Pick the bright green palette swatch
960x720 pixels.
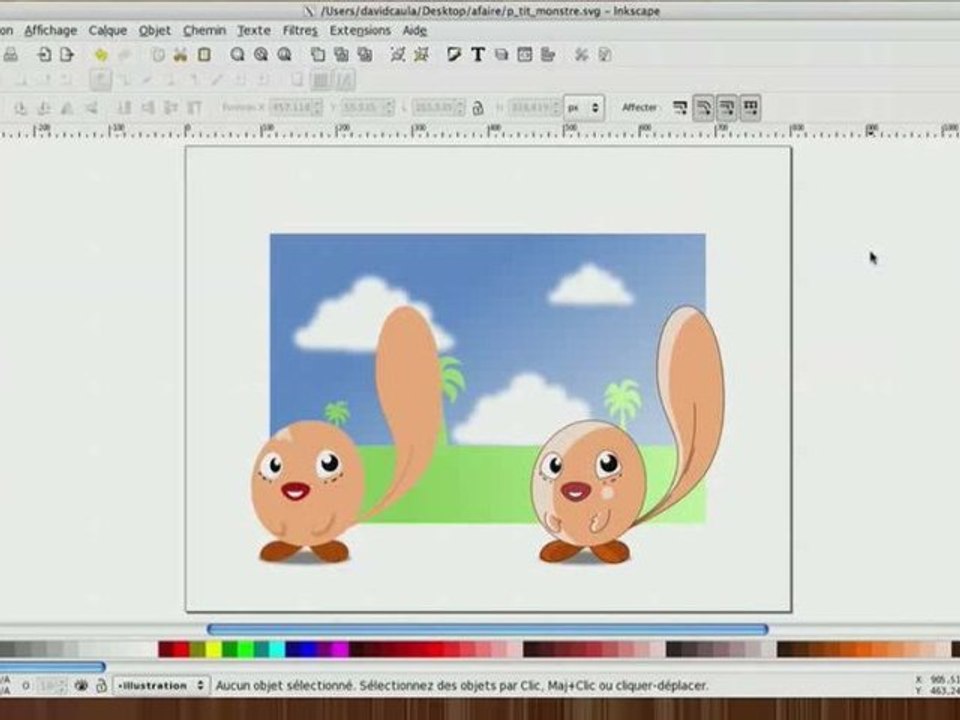click(x=246, y=649)
